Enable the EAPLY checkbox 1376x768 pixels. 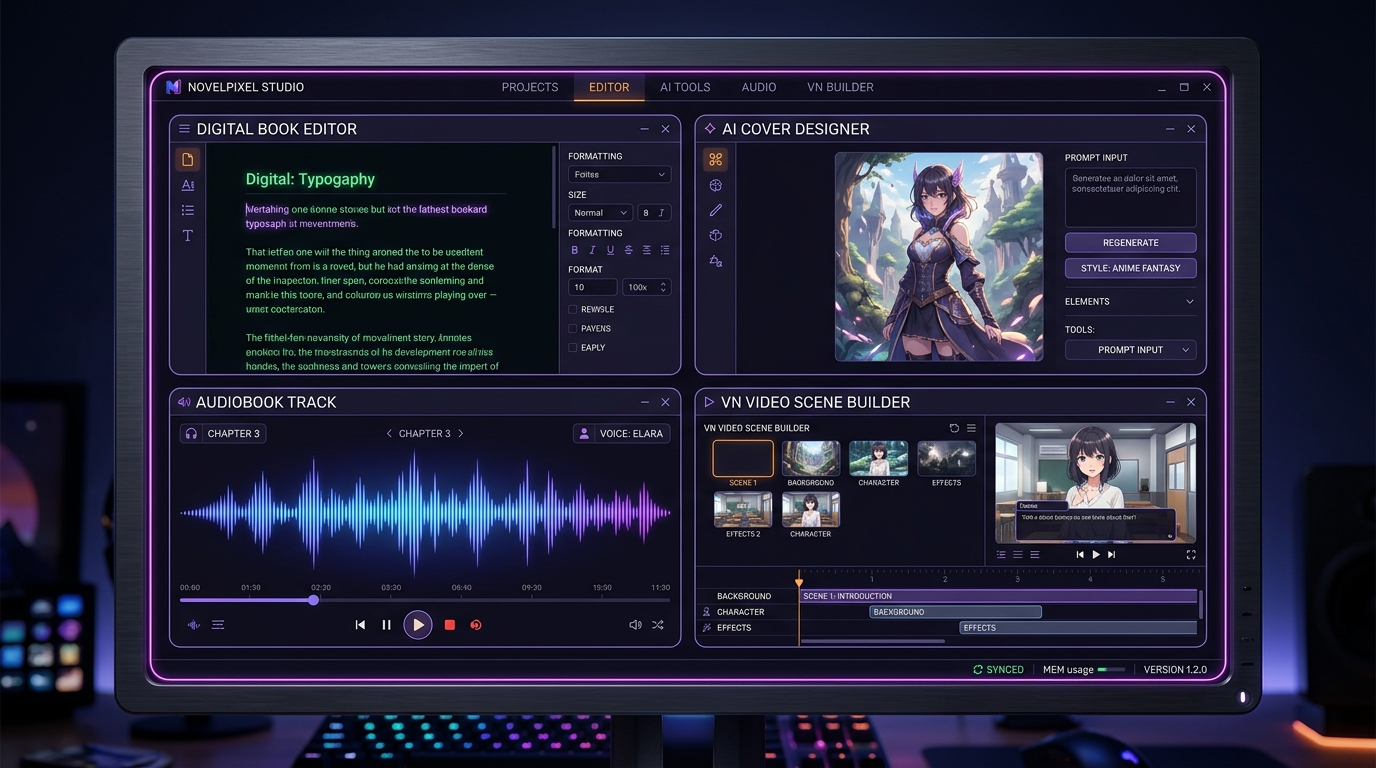coord(573,347)
